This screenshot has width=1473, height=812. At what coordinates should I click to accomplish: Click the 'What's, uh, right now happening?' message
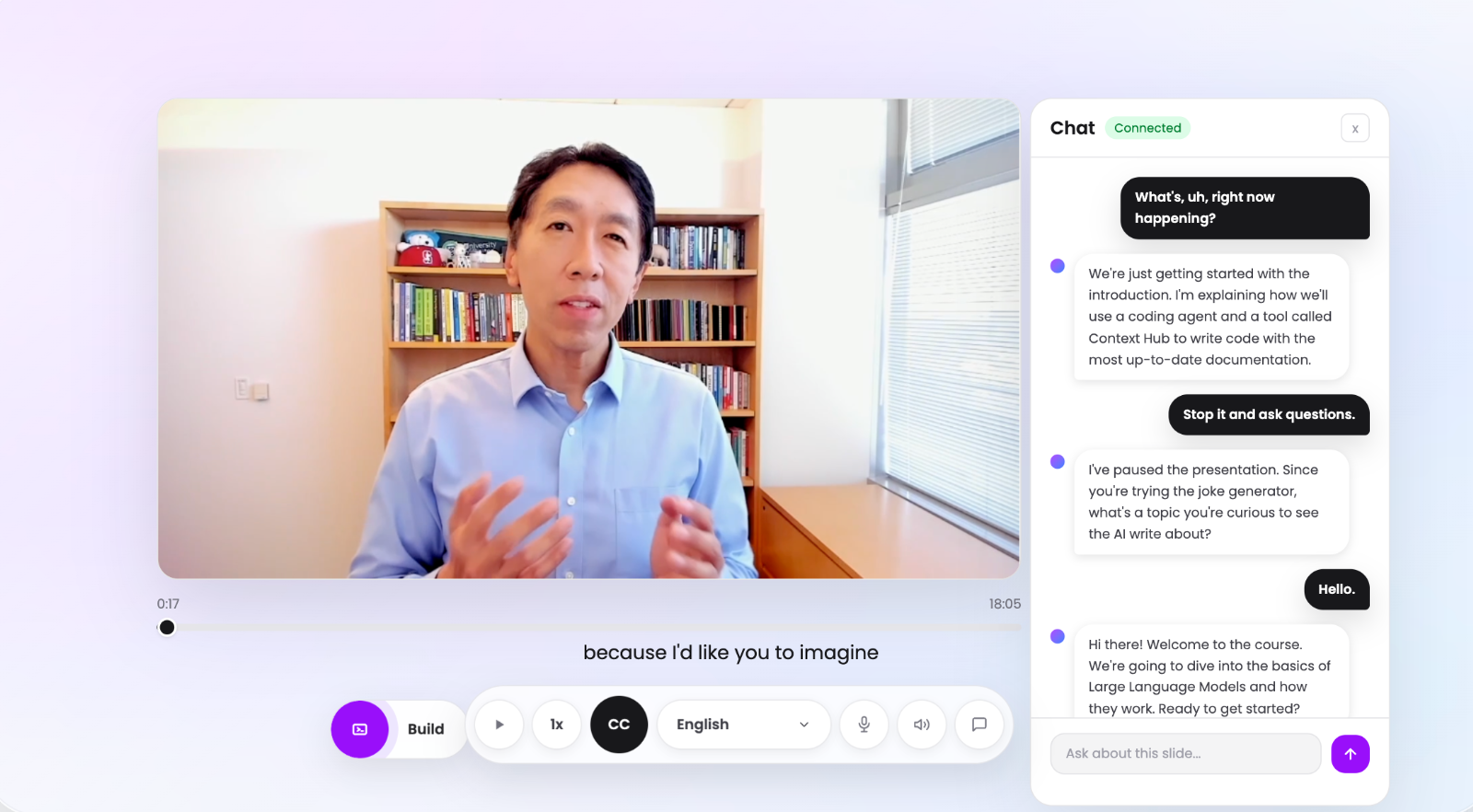tap(1245, 208)
